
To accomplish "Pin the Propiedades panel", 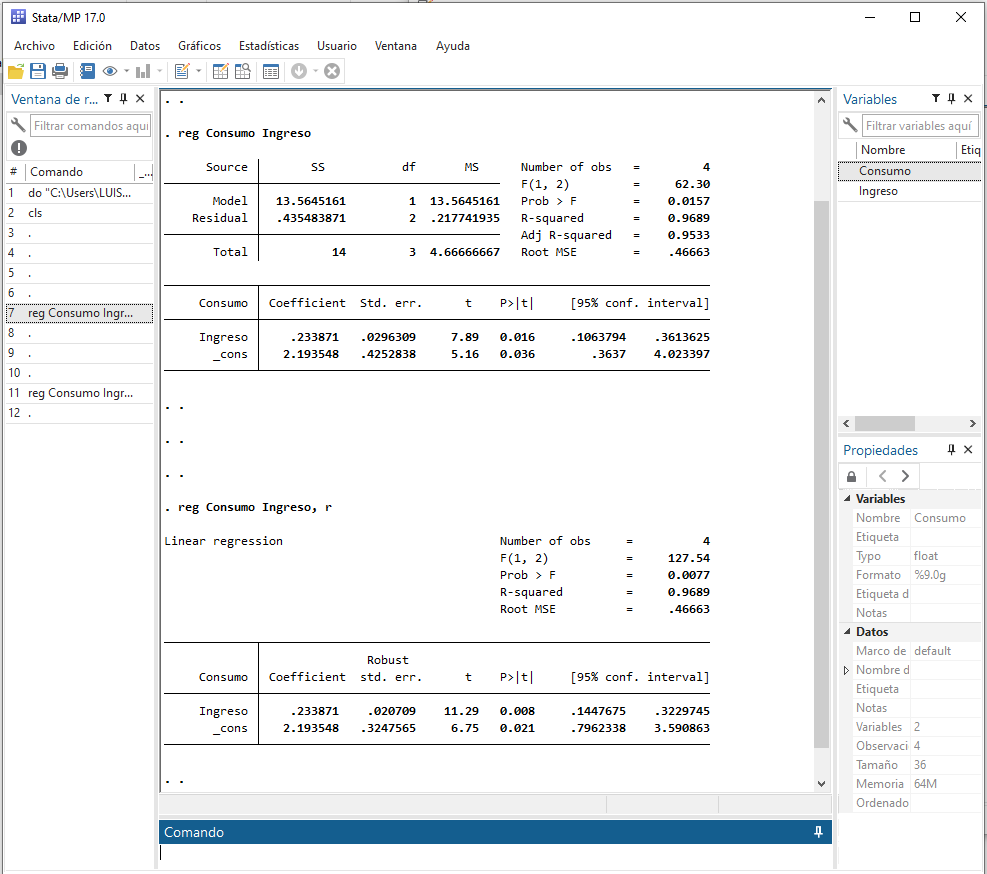I will tap(951, 449).
